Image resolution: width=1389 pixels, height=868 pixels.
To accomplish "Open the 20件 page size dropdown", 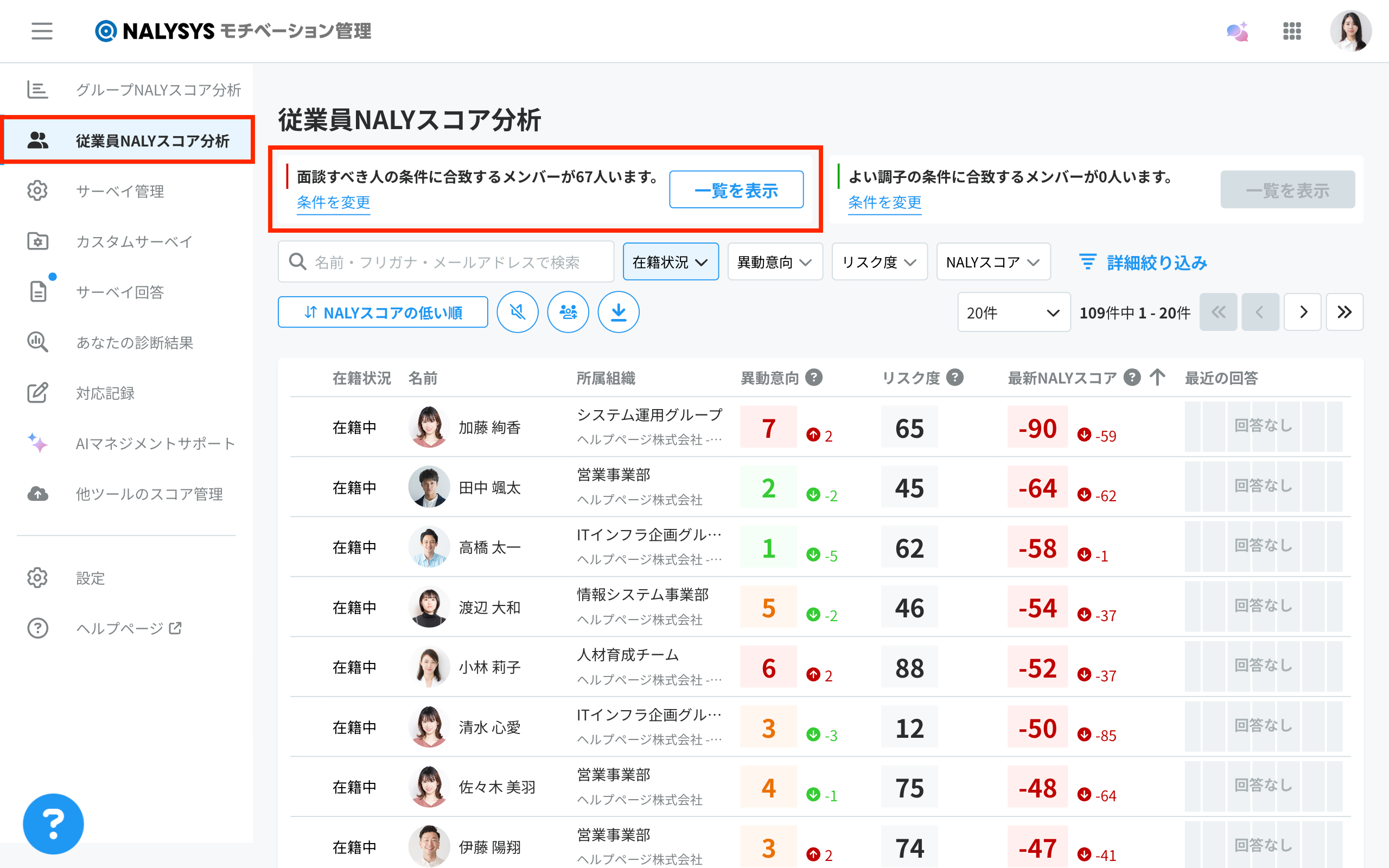I will (1013, 312).
